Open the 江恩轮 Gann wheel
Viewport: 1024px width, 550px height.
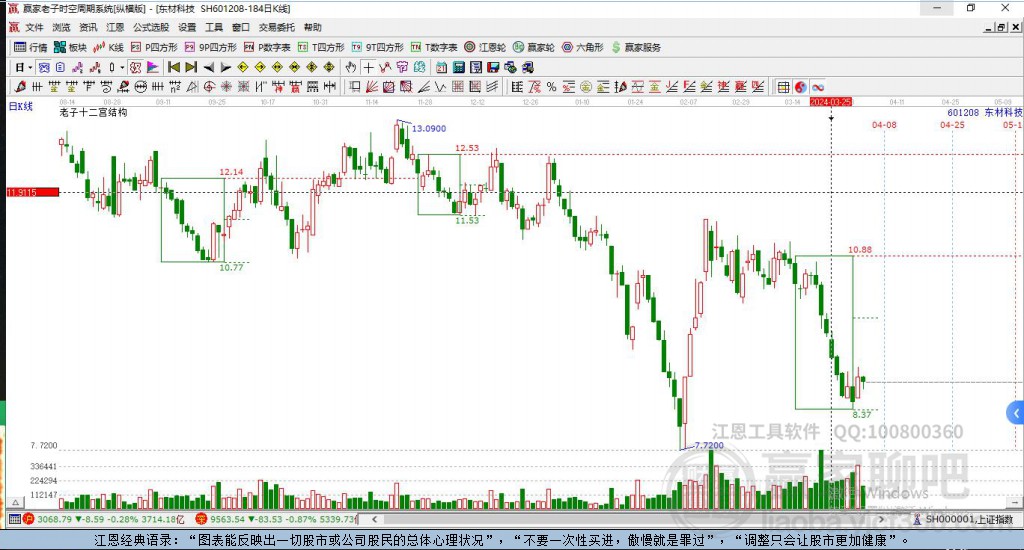[x=485, y=47]
